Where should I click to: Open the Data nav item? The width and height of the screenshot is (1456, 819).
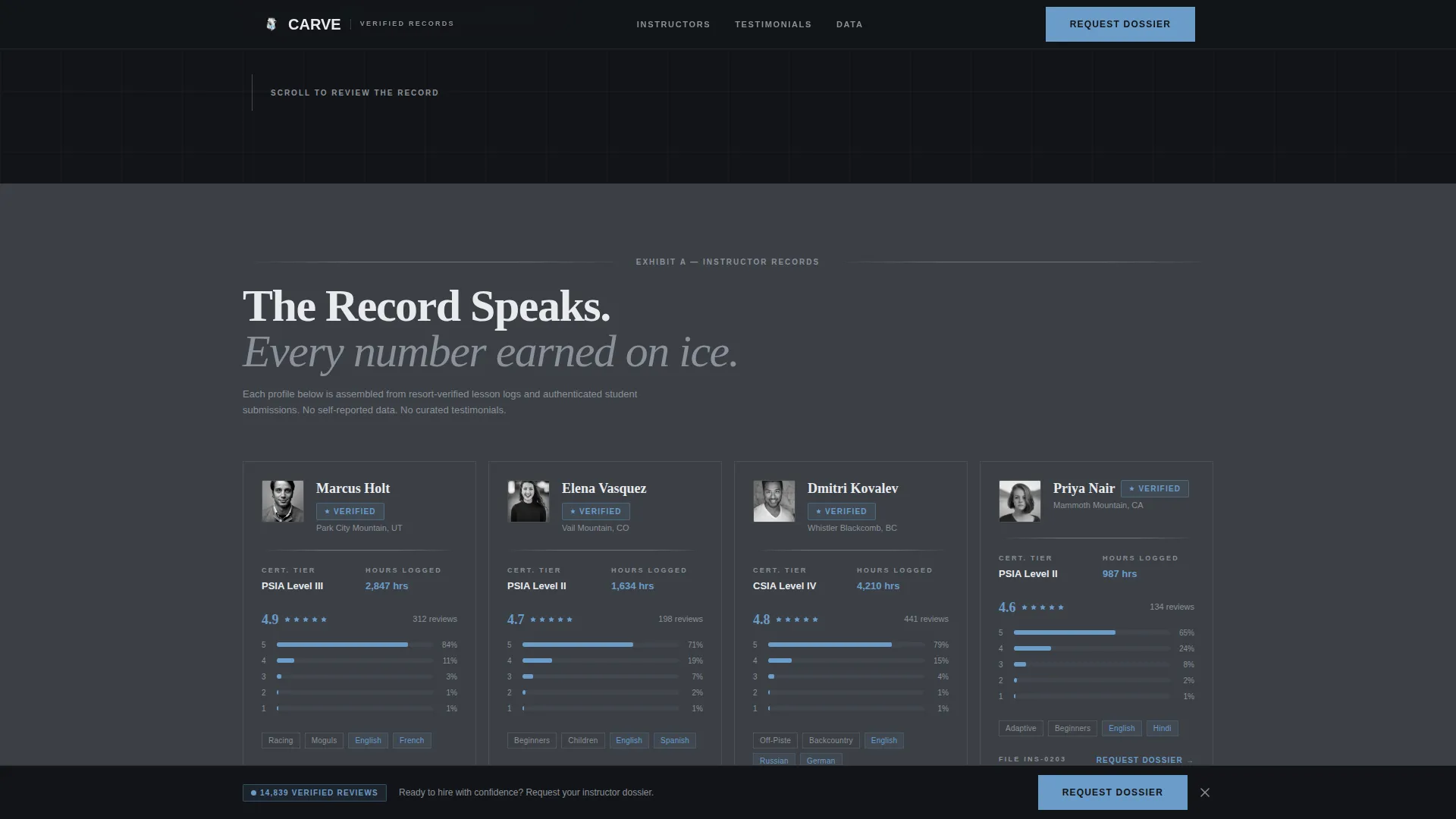pyautogui.click(x=849, y=24)
